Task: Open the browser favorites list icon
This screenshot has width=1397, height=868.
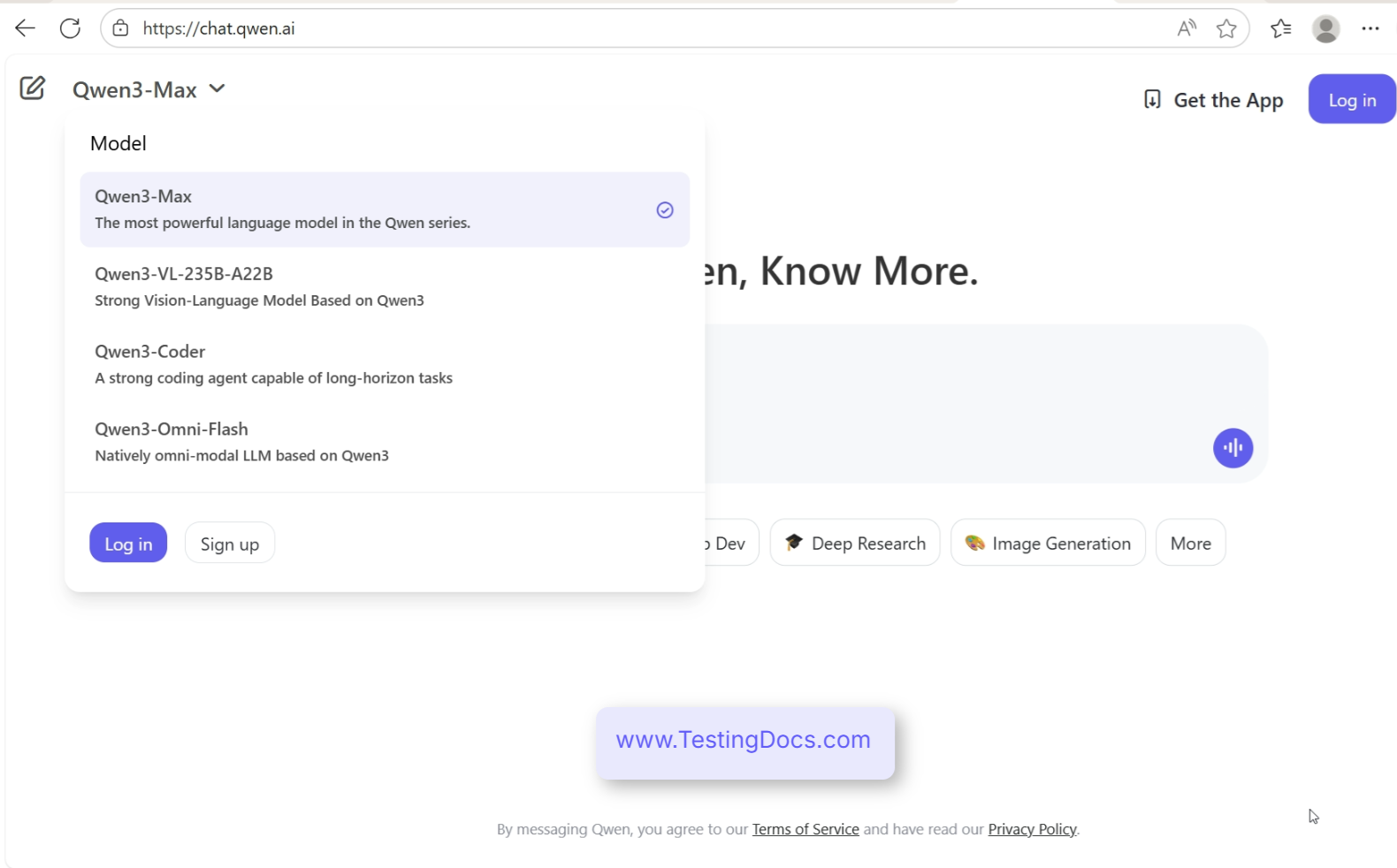Action: tap(1280, 29)
